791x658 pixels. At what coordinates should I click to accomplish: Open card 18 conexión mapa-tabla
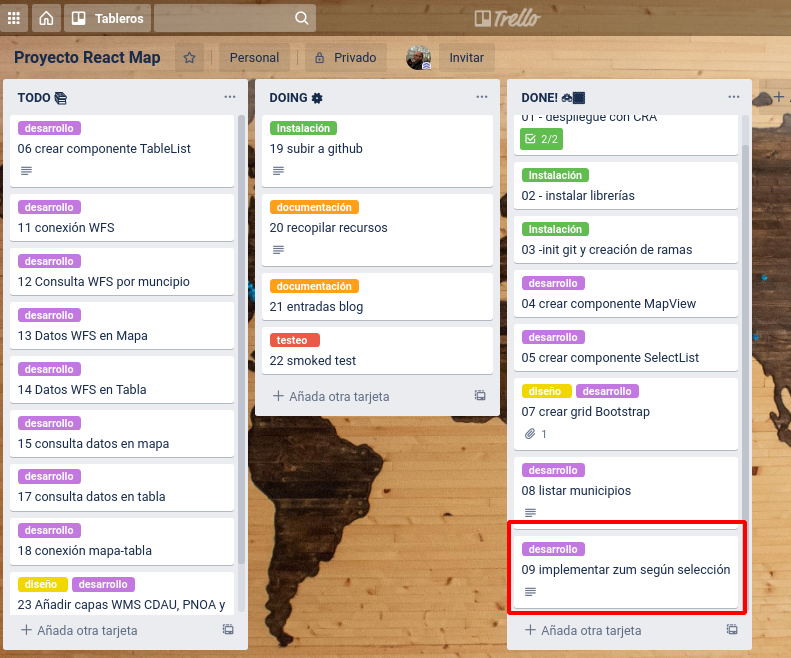(122, 541)
